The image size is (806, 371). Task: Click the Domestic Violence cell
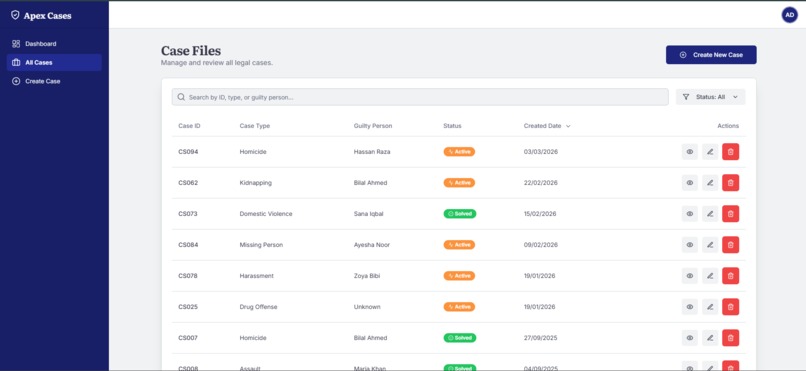tap(266, 214)
